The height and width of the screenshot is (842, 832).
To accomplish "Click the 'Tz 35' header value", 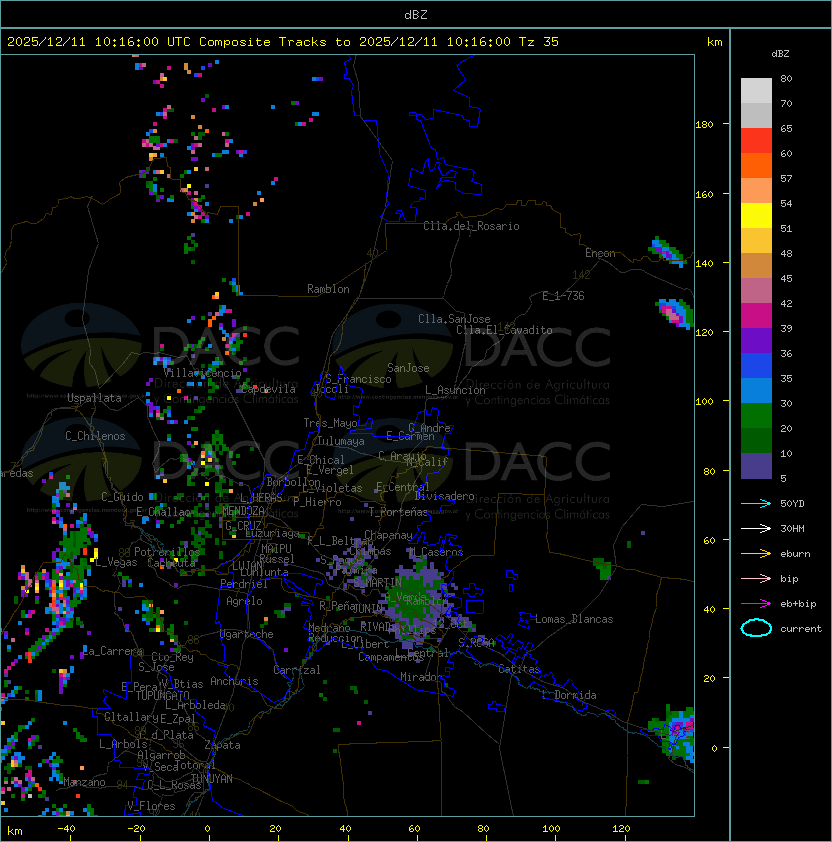I will [x=539, y=42].
